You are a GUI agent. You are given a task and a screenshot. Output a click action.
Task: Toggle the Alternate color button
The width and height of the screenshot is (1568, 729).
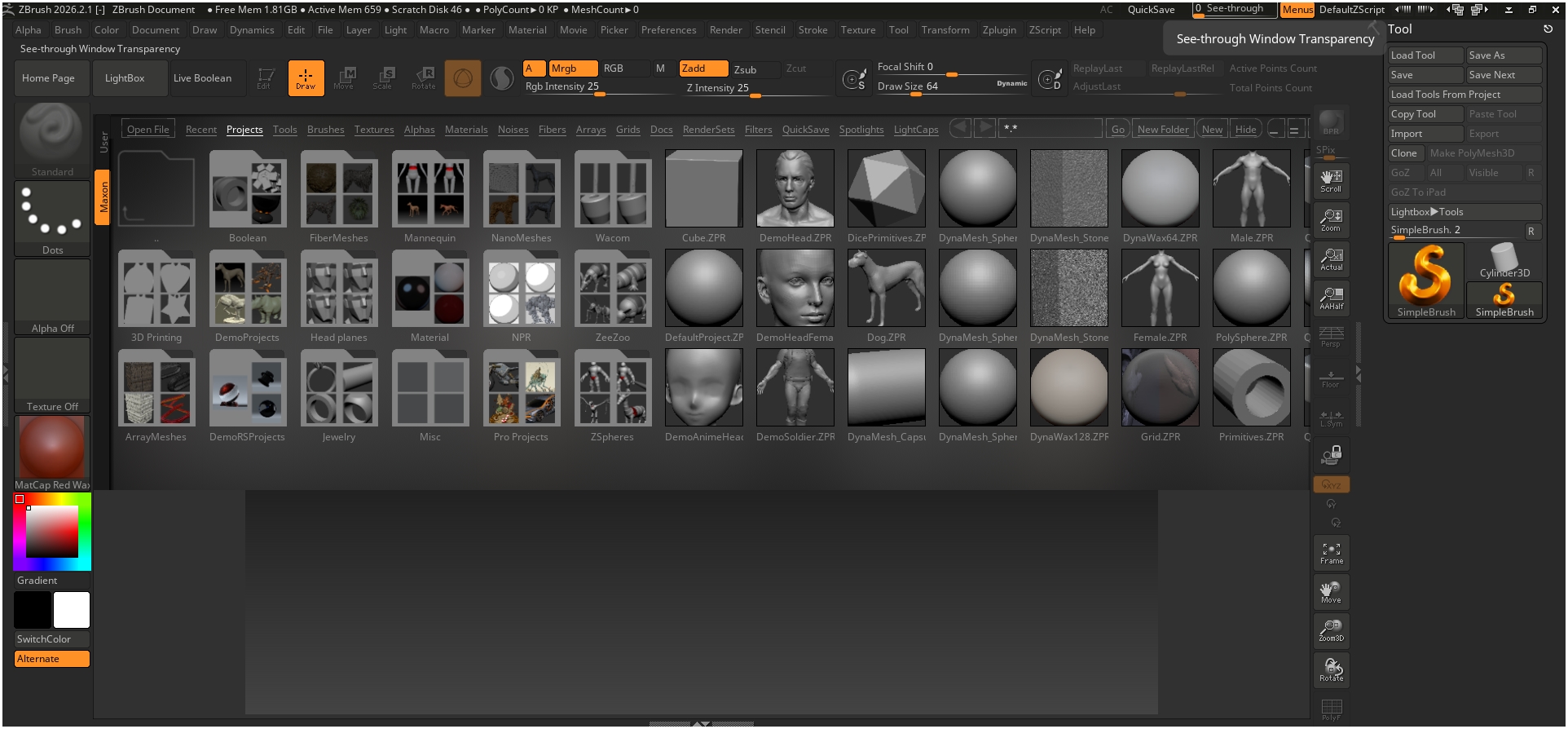(52, 659)
